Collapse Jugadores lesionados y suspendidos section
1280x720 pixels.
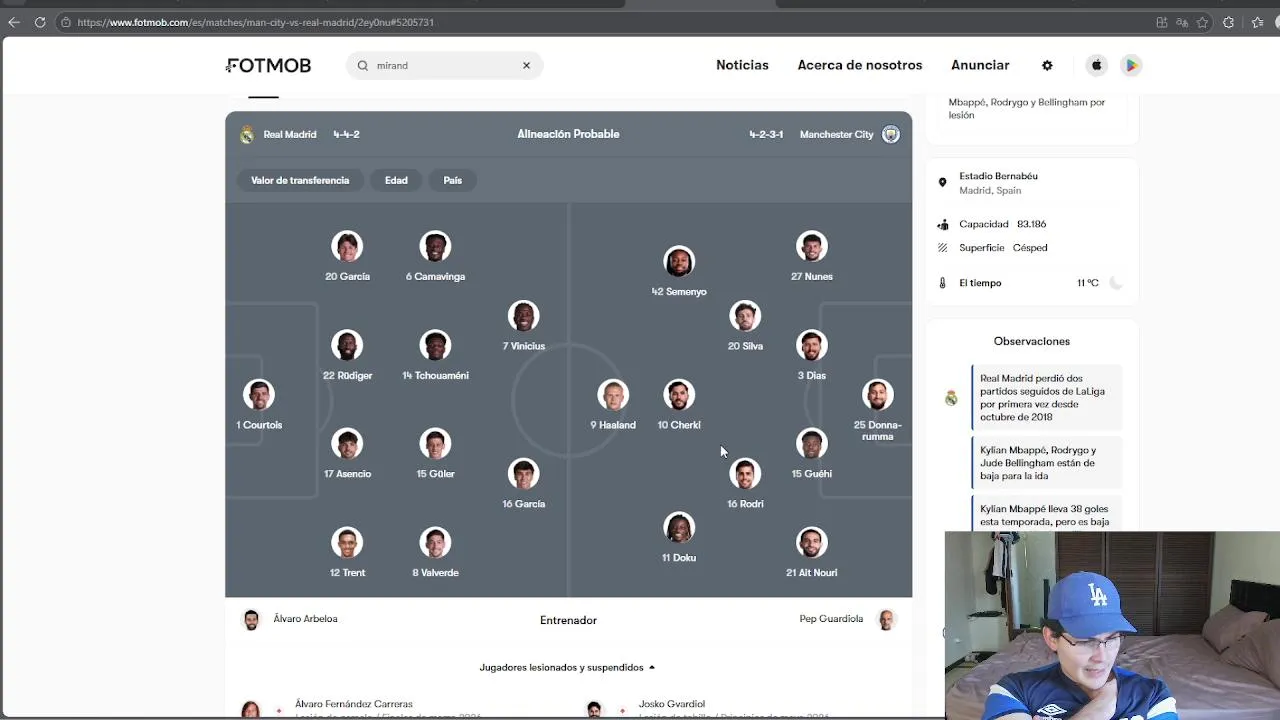tap(567, 667)
